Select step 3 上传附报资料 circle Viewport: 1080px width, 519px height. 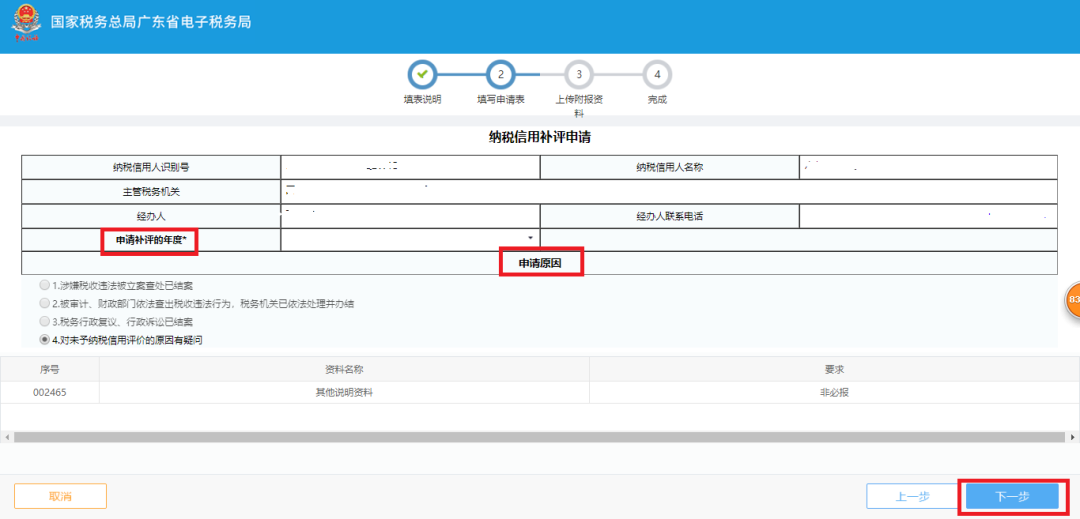coord(579,74)
